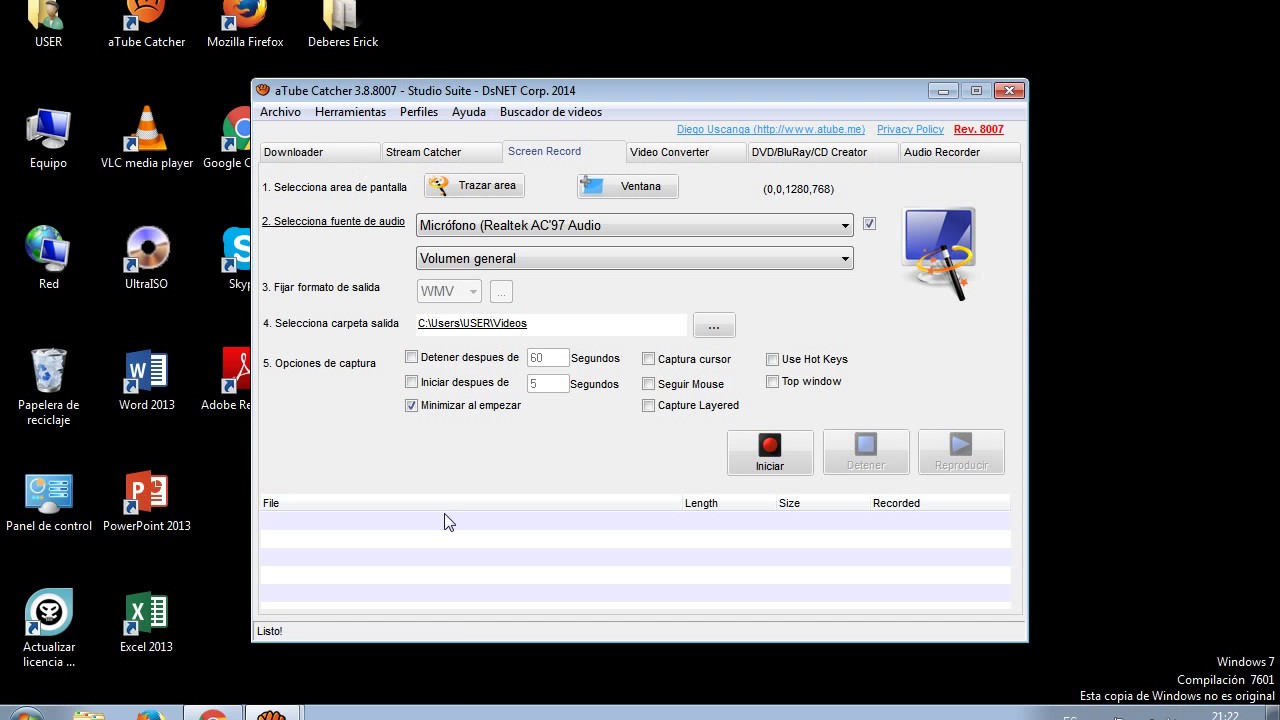Image resolution: width=1280 pixels, height=720 pixels.
Task: Expand the Micrófono audio source dropdown
Action: 845,226
